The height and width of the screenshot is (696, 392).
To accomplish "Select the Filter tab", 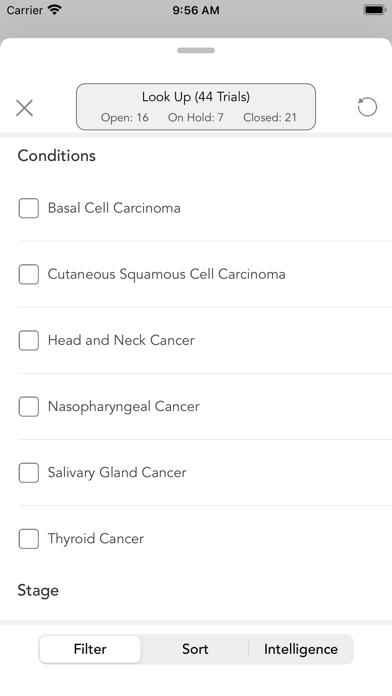I will [90, 649].
